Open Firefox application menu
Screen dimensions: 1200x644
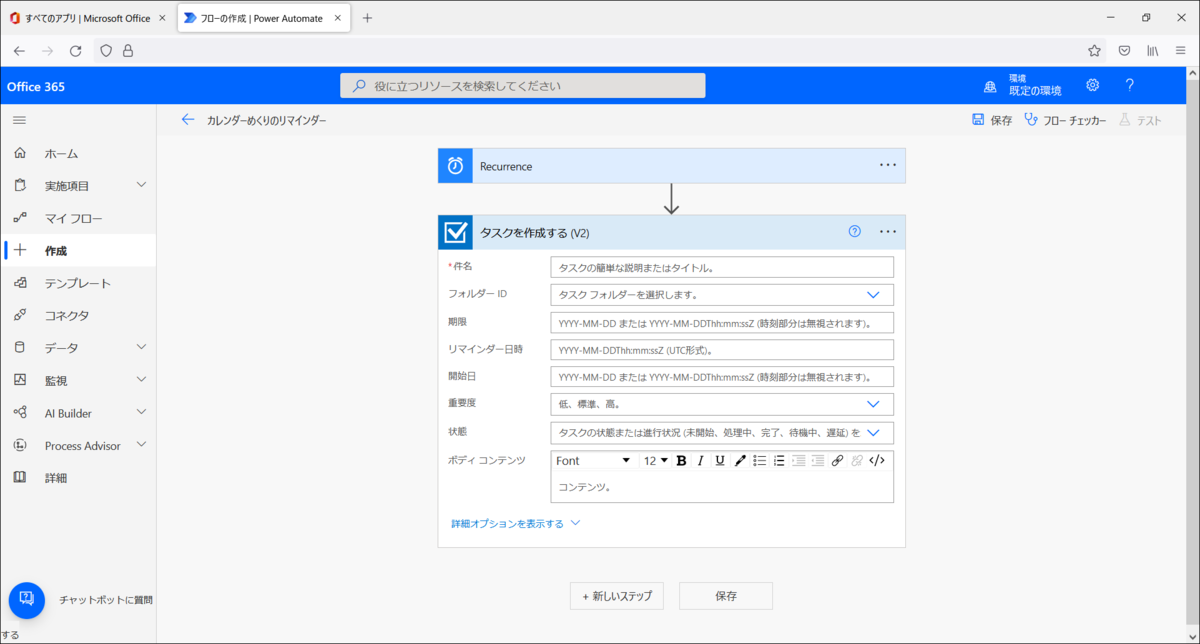click(x=1180, y=51)
